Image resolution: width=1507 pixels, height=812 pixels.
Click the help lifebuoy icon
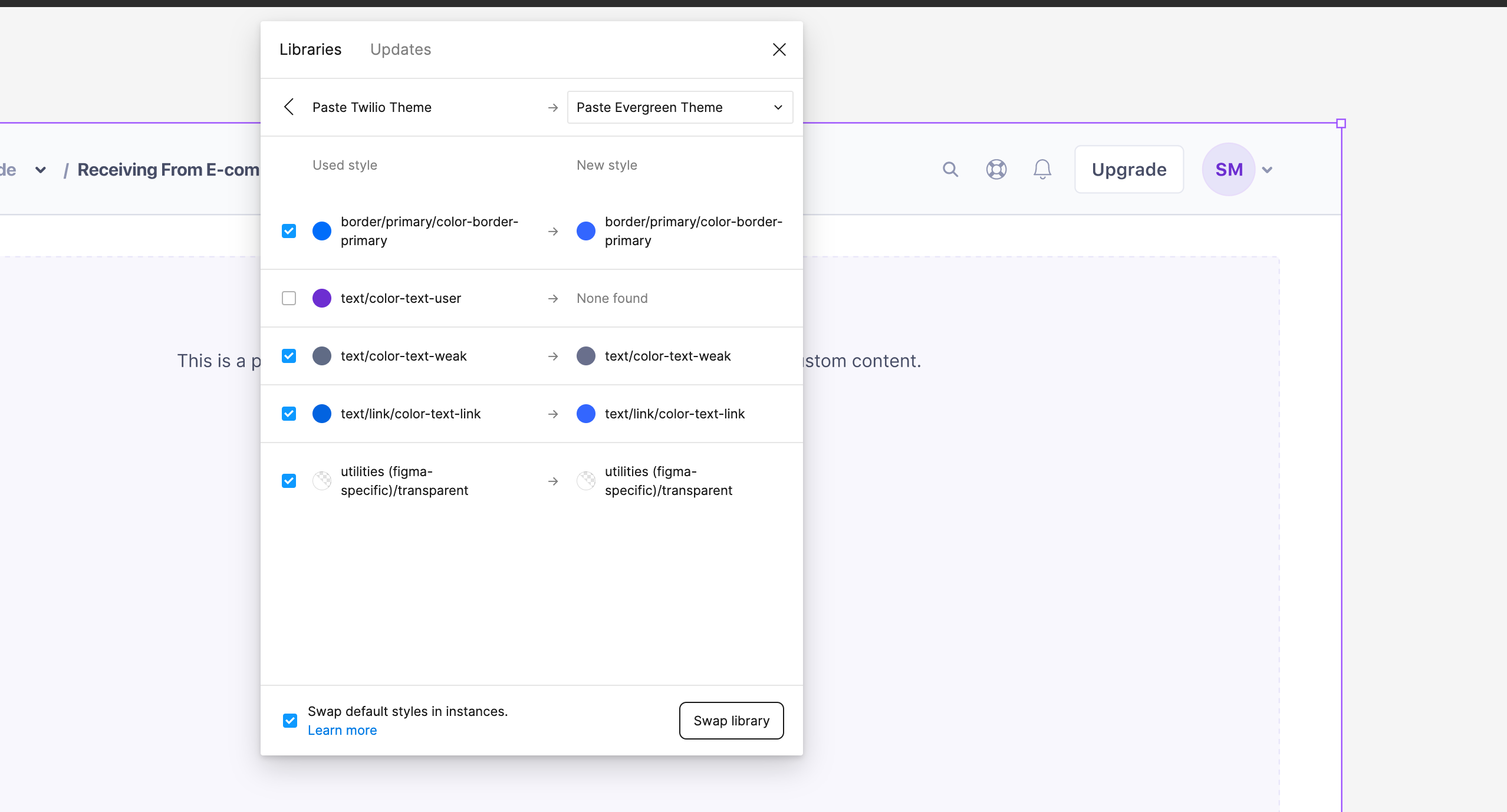click(996, 170)
